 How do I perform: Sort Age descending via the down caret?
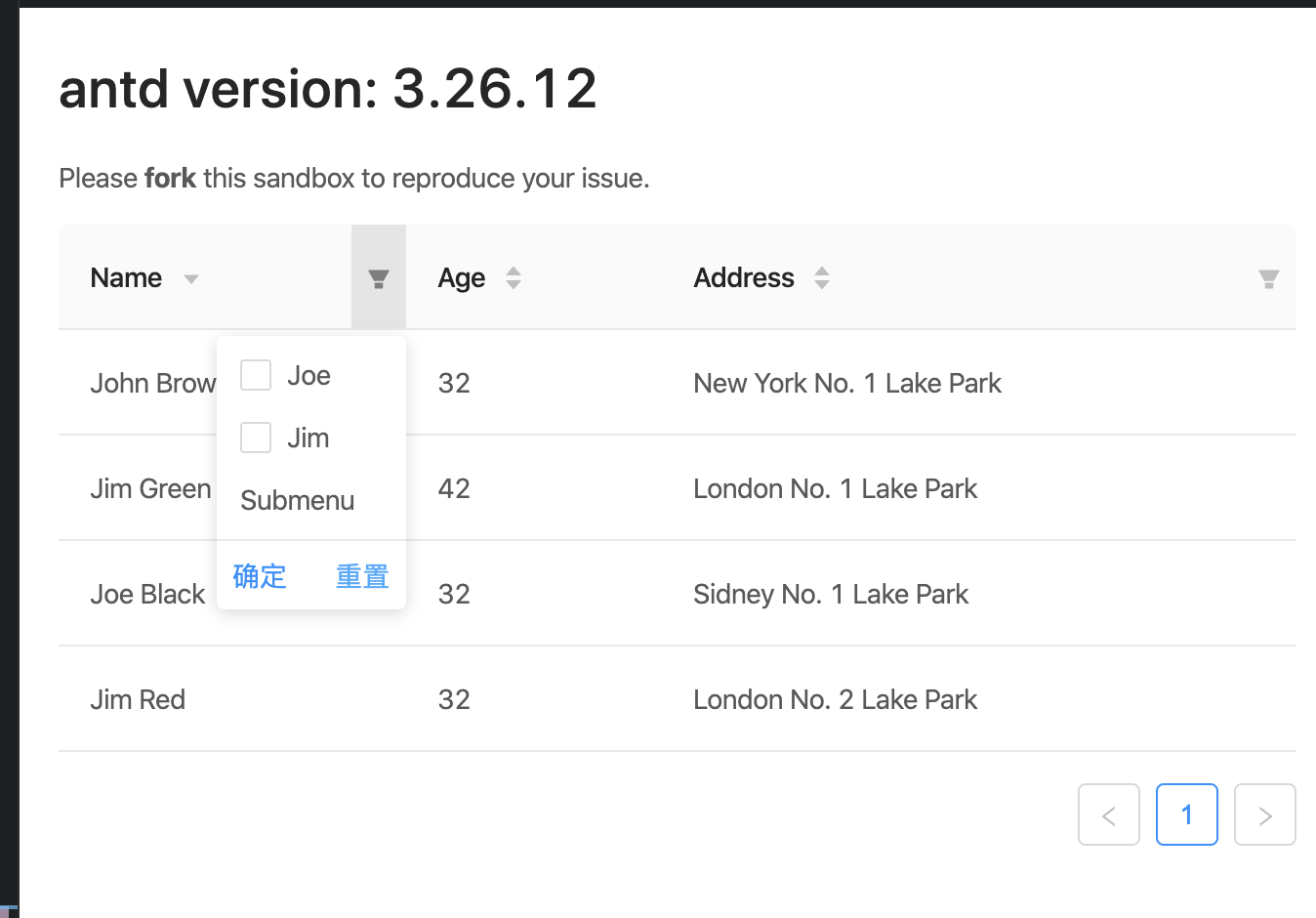[x=514, y=284]
